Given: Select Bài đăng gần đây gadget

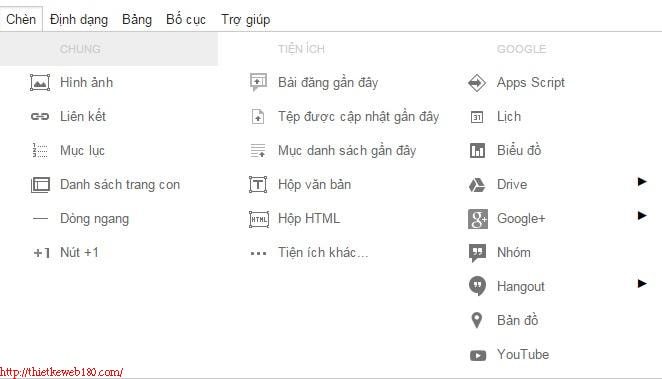Looking at the screenshot, I should [328, 82].
